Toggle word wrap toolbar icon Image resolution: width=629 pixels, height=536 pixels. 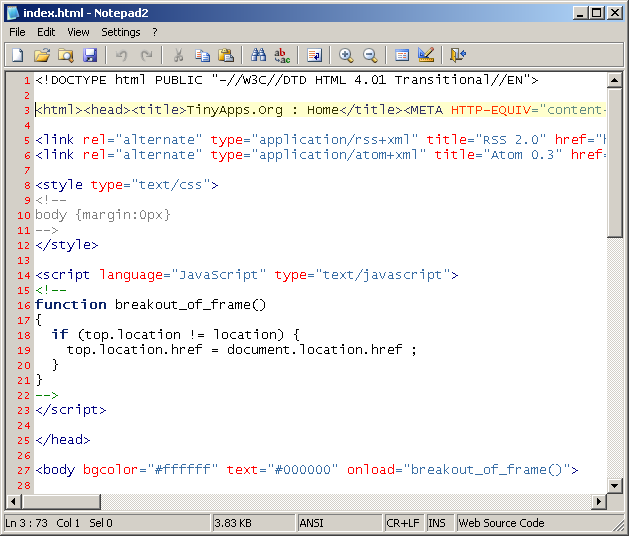(x=314, y=55)
